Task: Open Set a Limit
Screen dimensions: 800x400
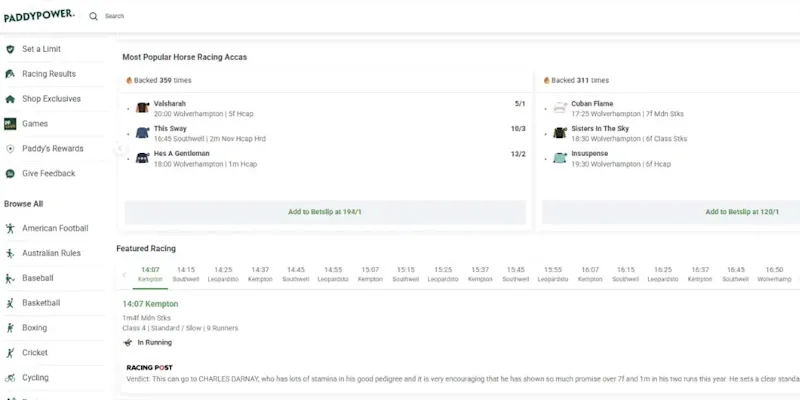Action: [41, 49]
